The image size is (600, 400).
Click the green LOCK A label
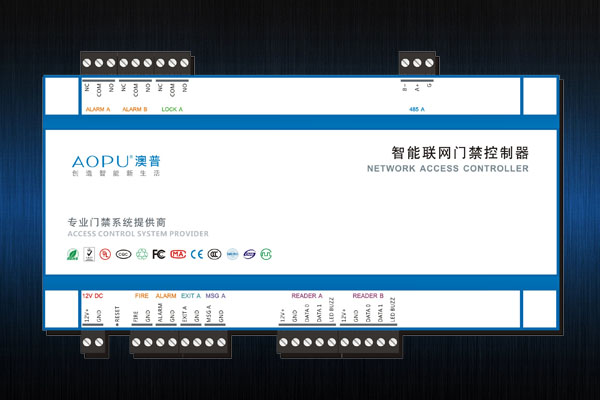point(172,109)
